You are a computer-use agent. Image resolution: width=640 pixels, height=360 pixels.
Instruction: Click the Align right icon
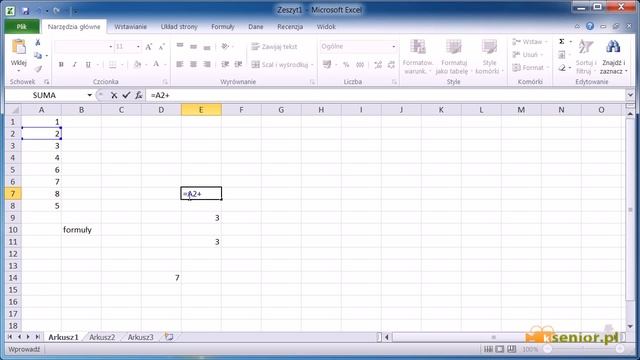pyautogui.click(x=207, y=64)
